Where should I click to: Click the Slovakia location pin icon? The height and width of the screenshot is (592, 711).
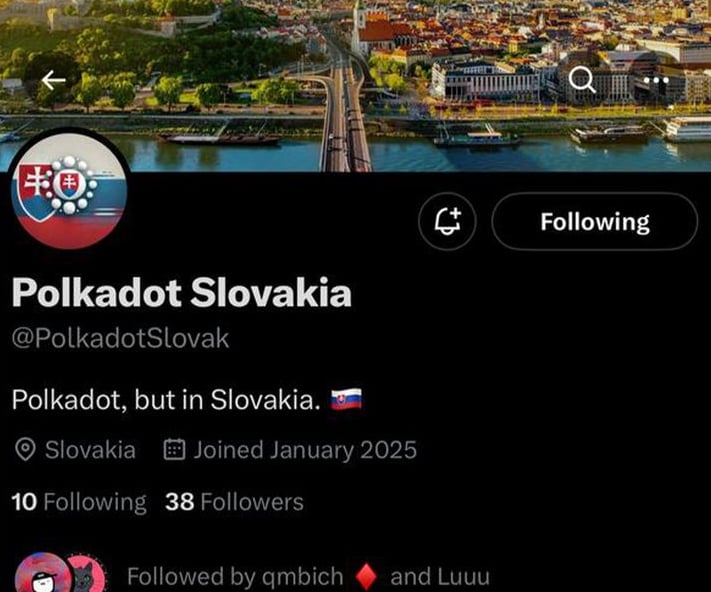pyautogui.click(x=25, y=450)
